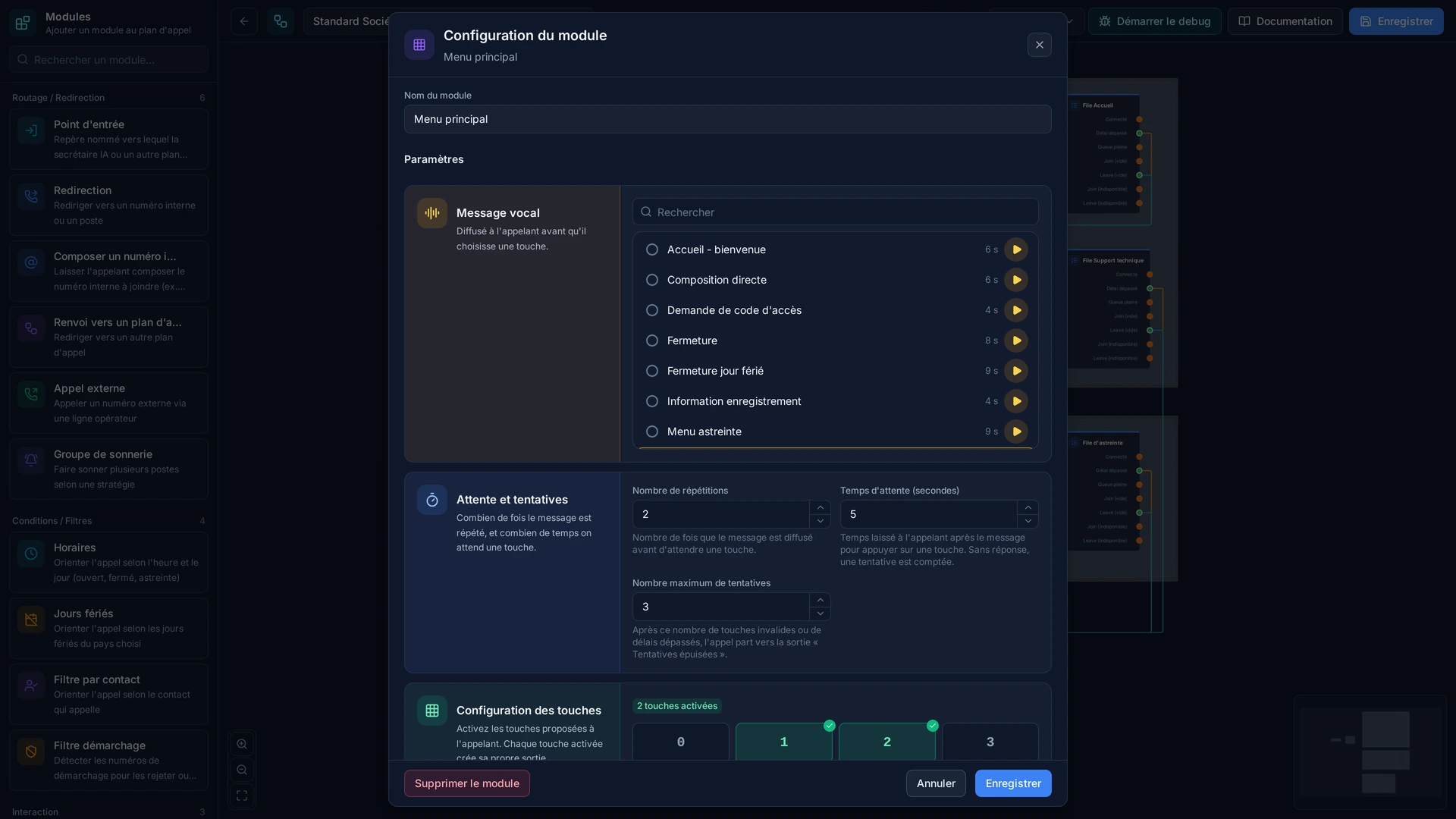Viewport: 1456px width, 819px height.
Task: Click the call plan icon beside back arrow
Action: (281, 21)
